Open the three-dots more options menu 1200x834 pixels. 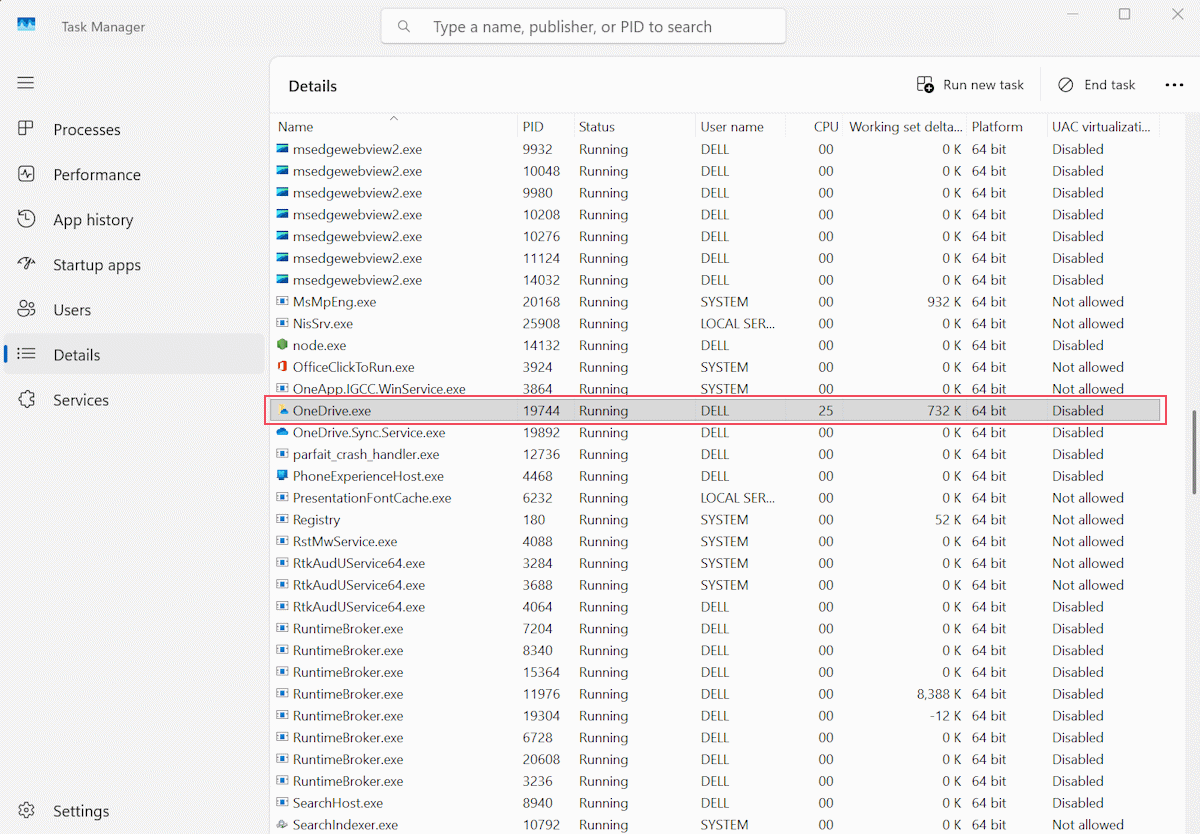1174,85
